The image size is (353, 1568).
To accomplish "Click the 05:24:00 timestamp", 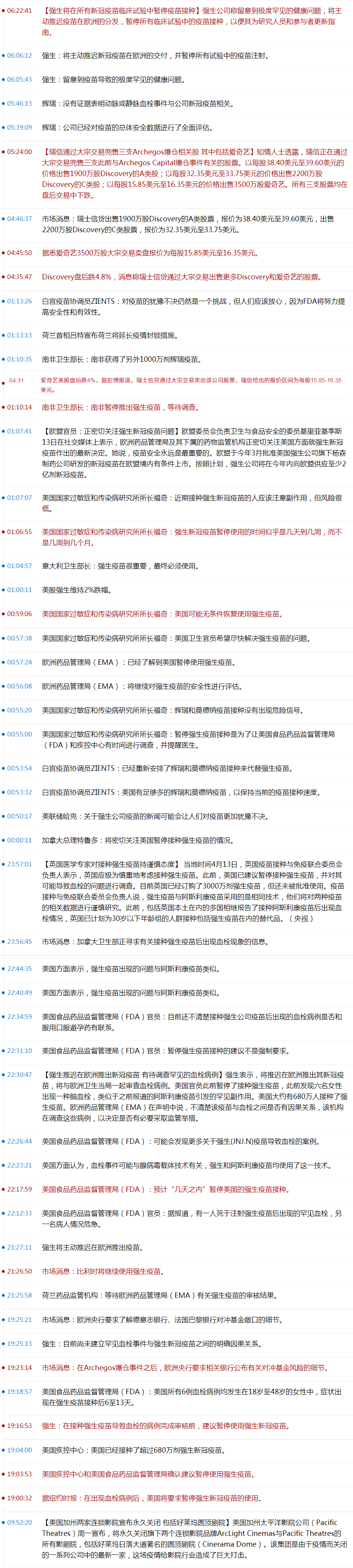I will 19,152.
